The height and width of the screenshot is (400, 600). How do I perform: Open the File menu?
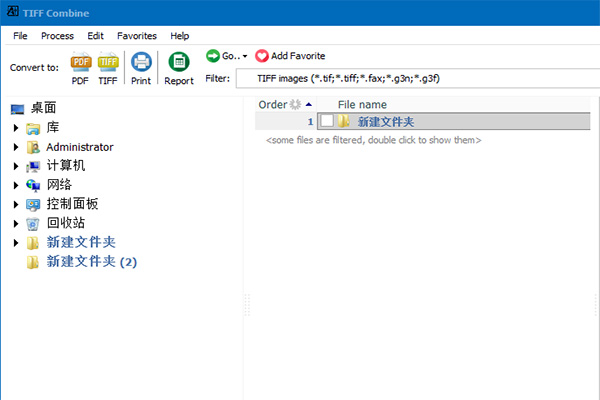[x=20, y=35]
